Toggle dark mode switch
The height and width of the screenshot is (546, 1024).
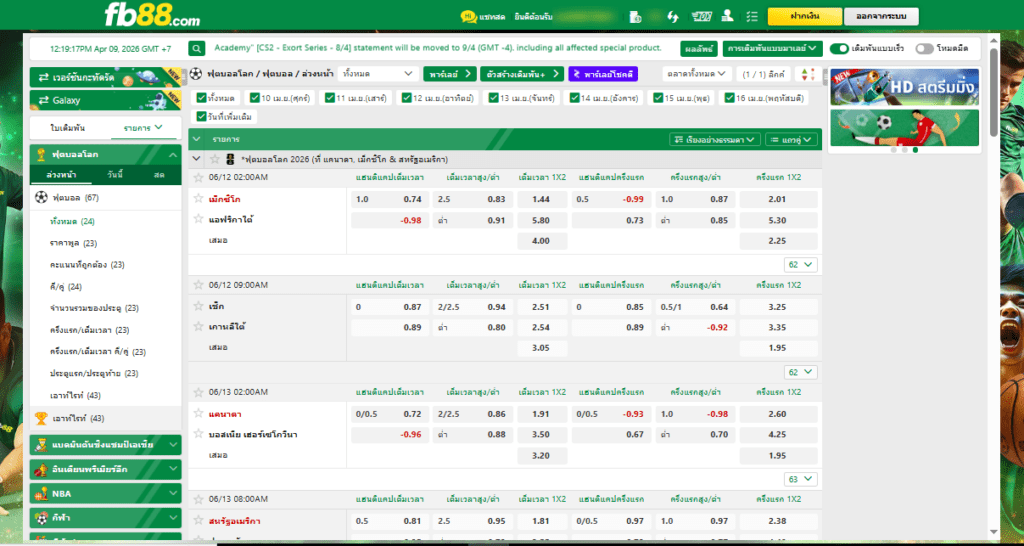[924, 49]
